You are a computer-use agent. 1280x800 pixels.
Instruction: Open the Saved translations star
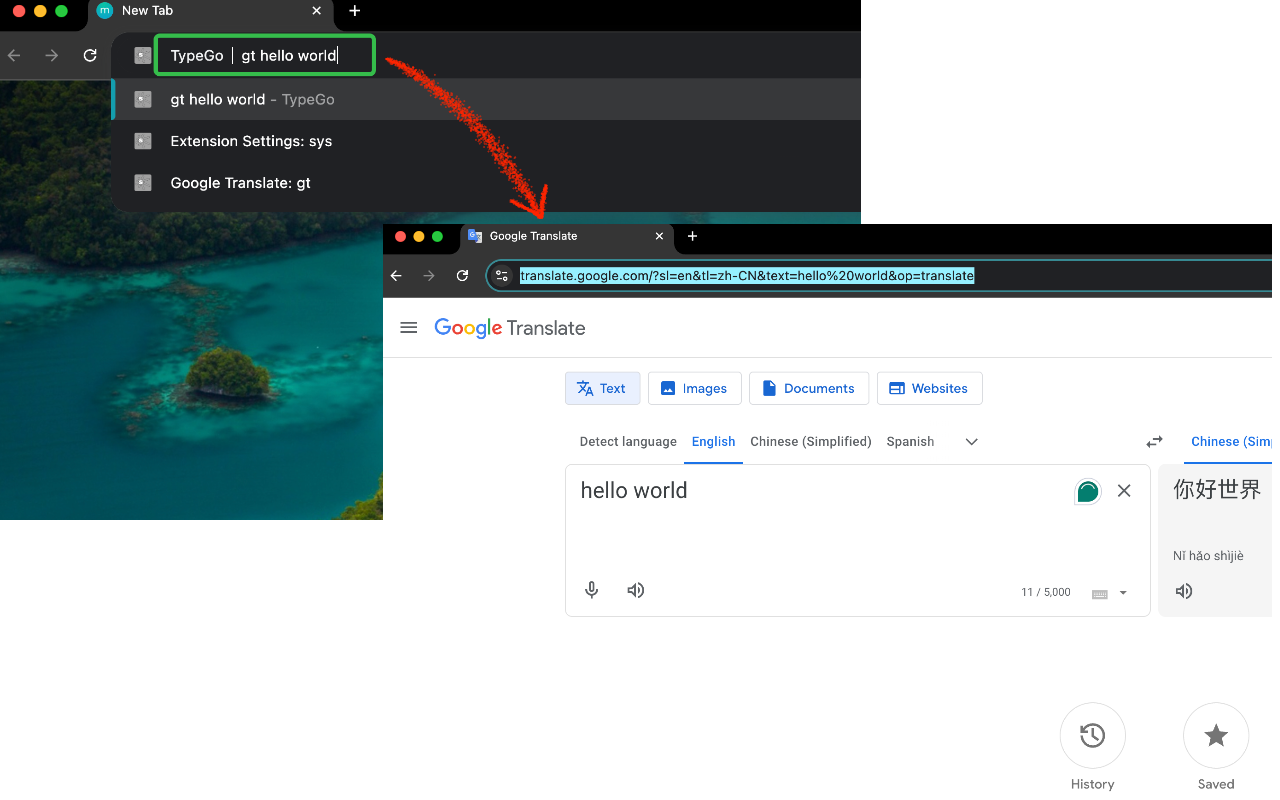pyautogui.click(x=1216, y=736)
